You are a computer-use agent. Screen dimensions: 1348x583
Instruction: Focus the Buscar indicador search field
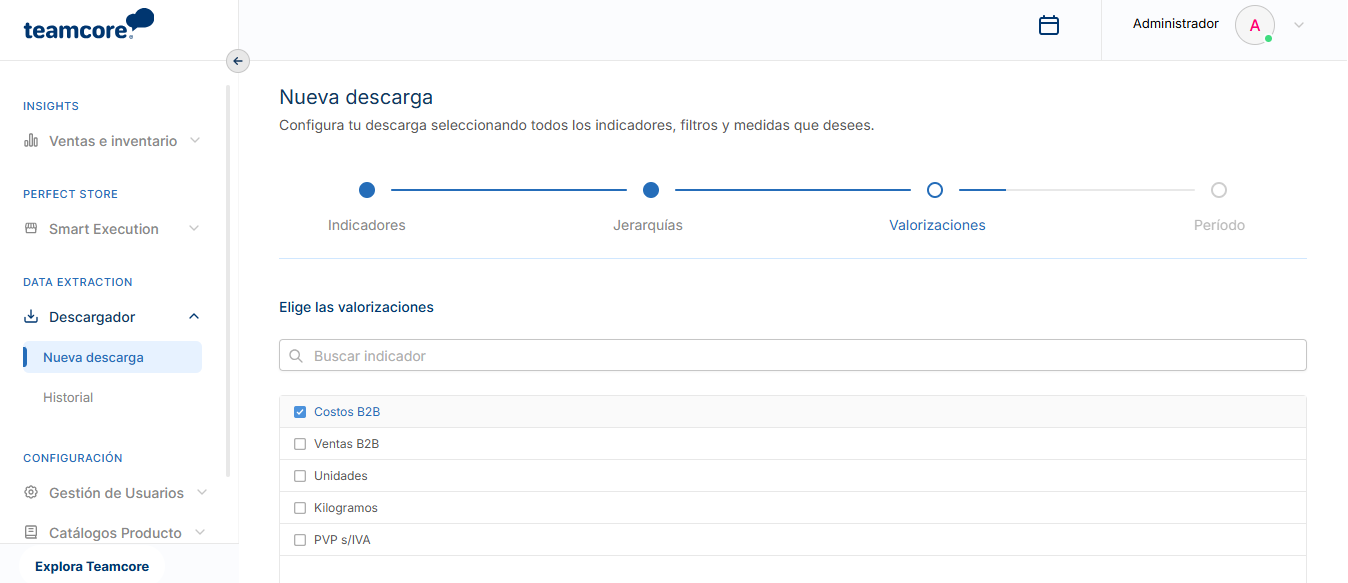[x=793, y=356]
